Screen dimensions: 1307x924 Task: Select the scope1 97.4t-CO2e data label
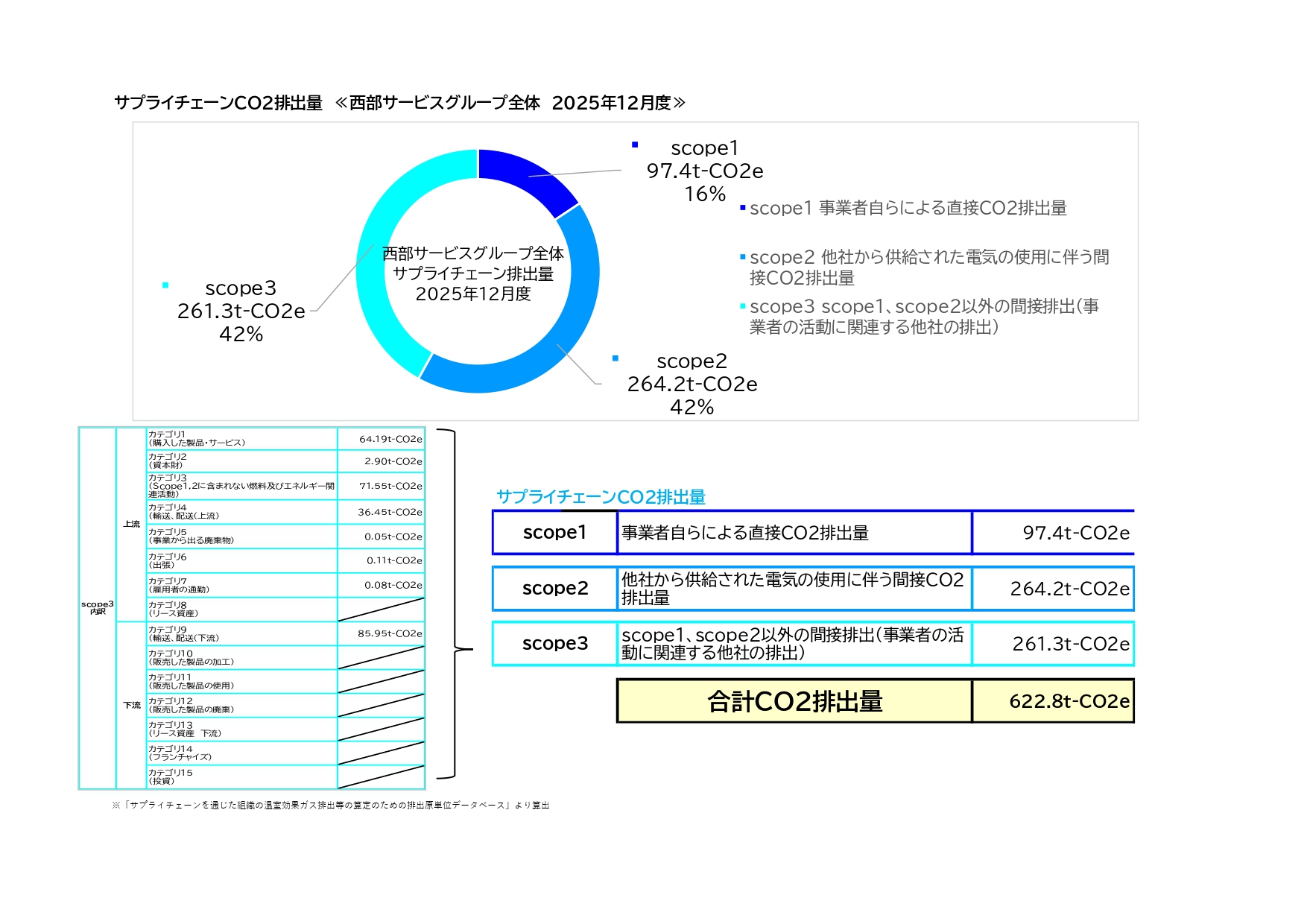coord(704,171)
